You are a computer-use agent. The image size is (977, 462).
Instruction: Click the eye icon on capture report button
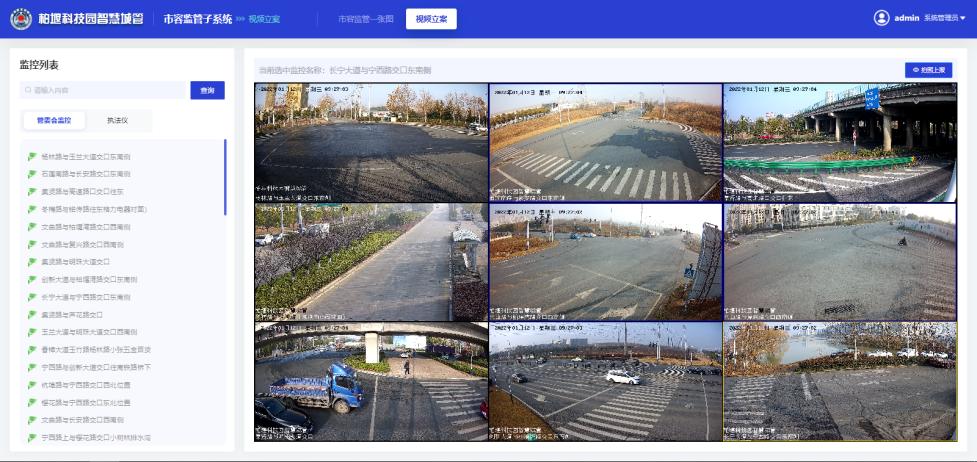coord(916,70)
